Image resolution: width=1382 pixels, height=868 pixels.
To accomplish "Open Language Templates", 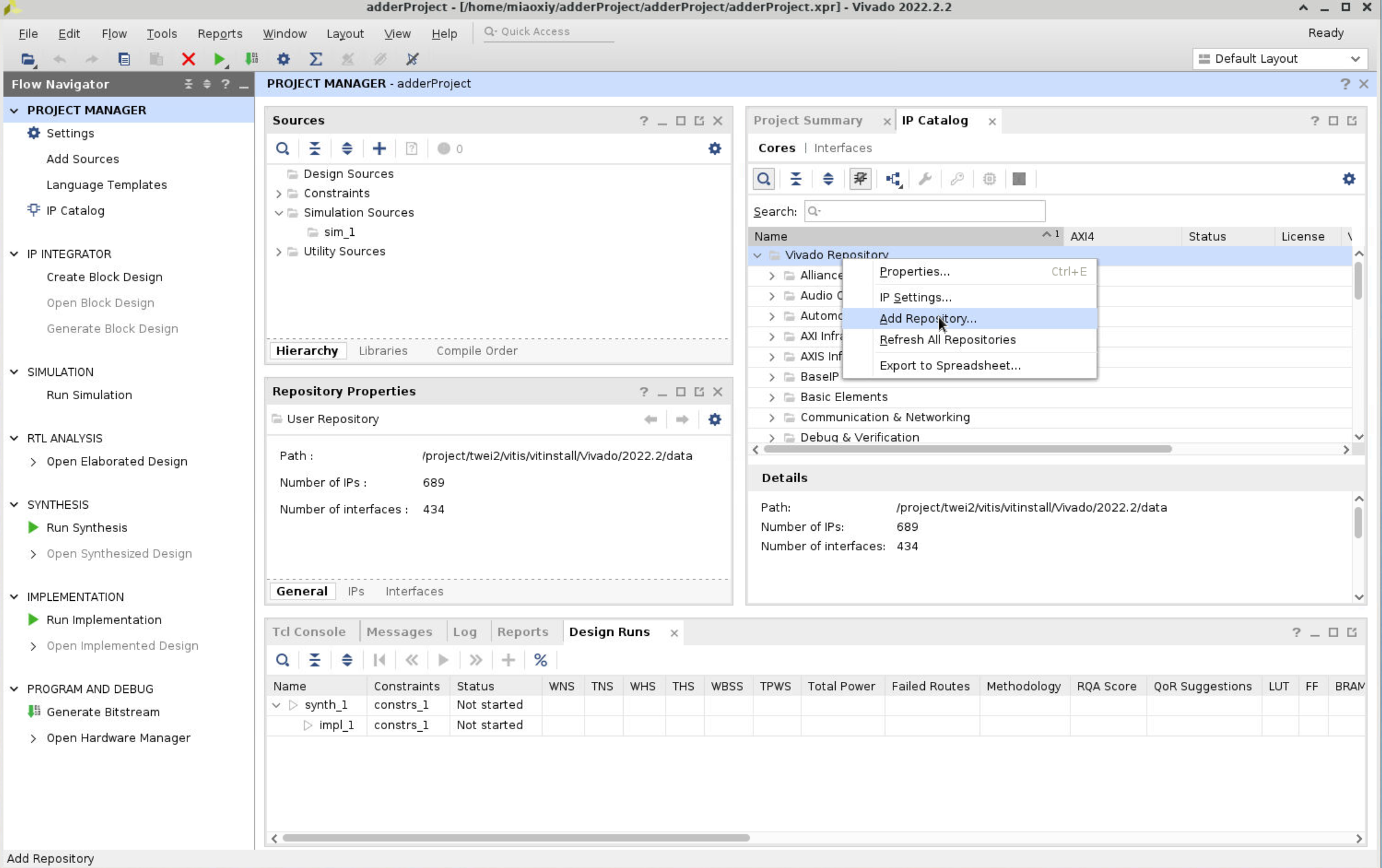I will point(107,185).
